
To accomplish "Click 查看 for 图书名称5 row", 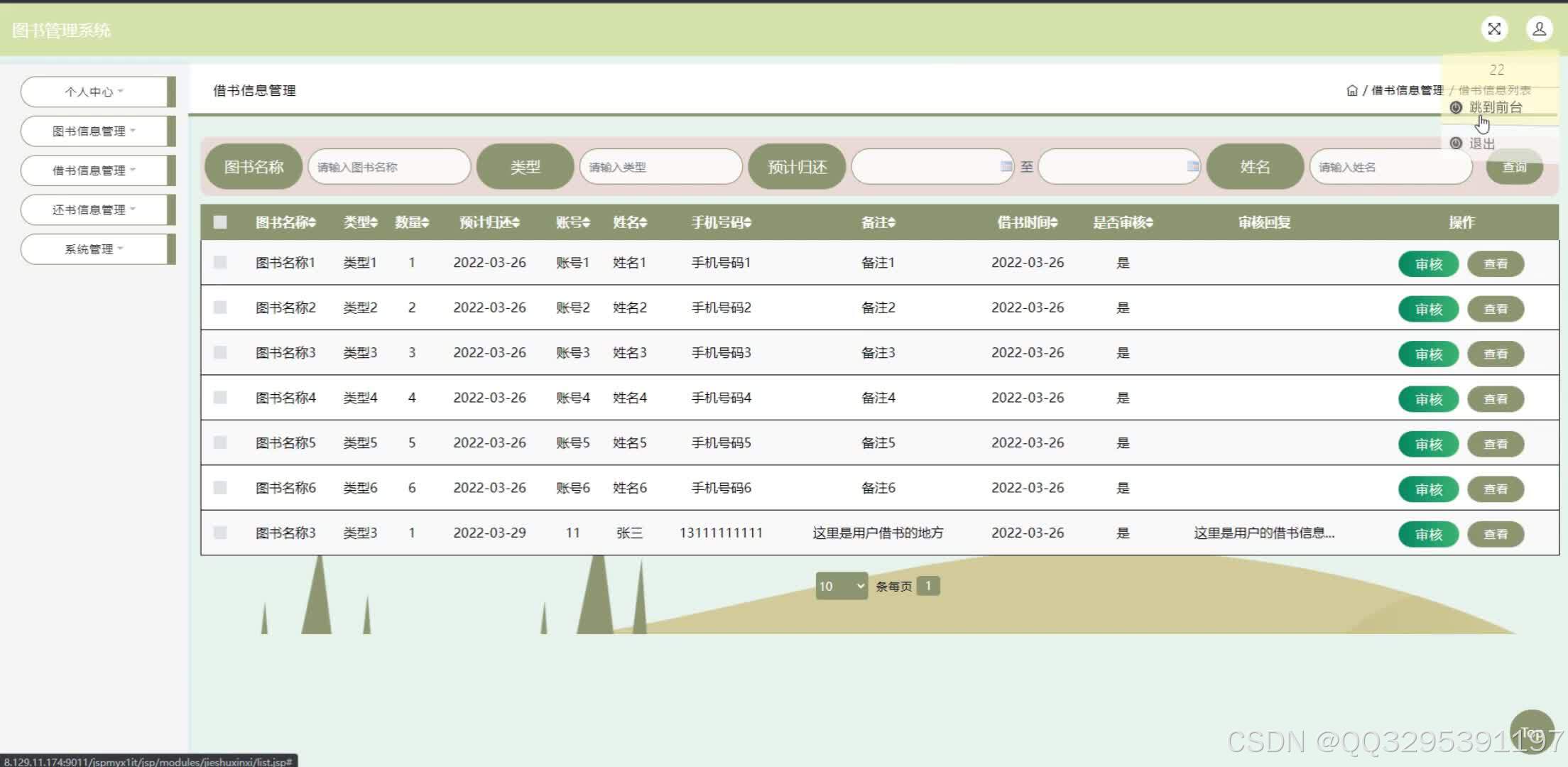I will pyautogui.click(x=1496, y=445).
